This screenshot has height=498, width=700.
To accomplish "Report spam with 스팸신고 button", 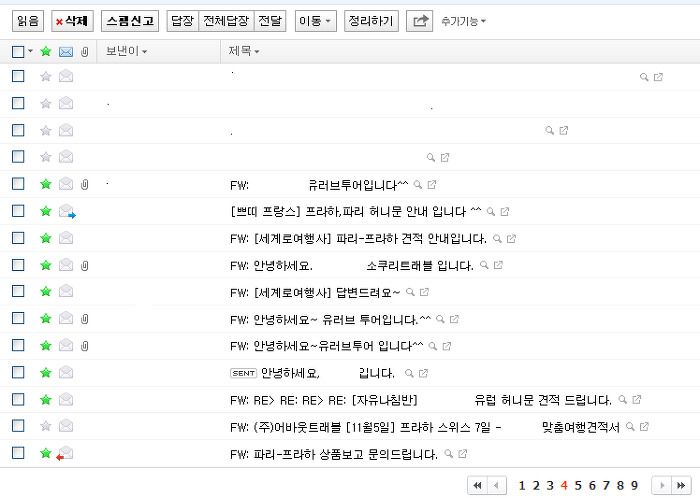I will 130,21.
